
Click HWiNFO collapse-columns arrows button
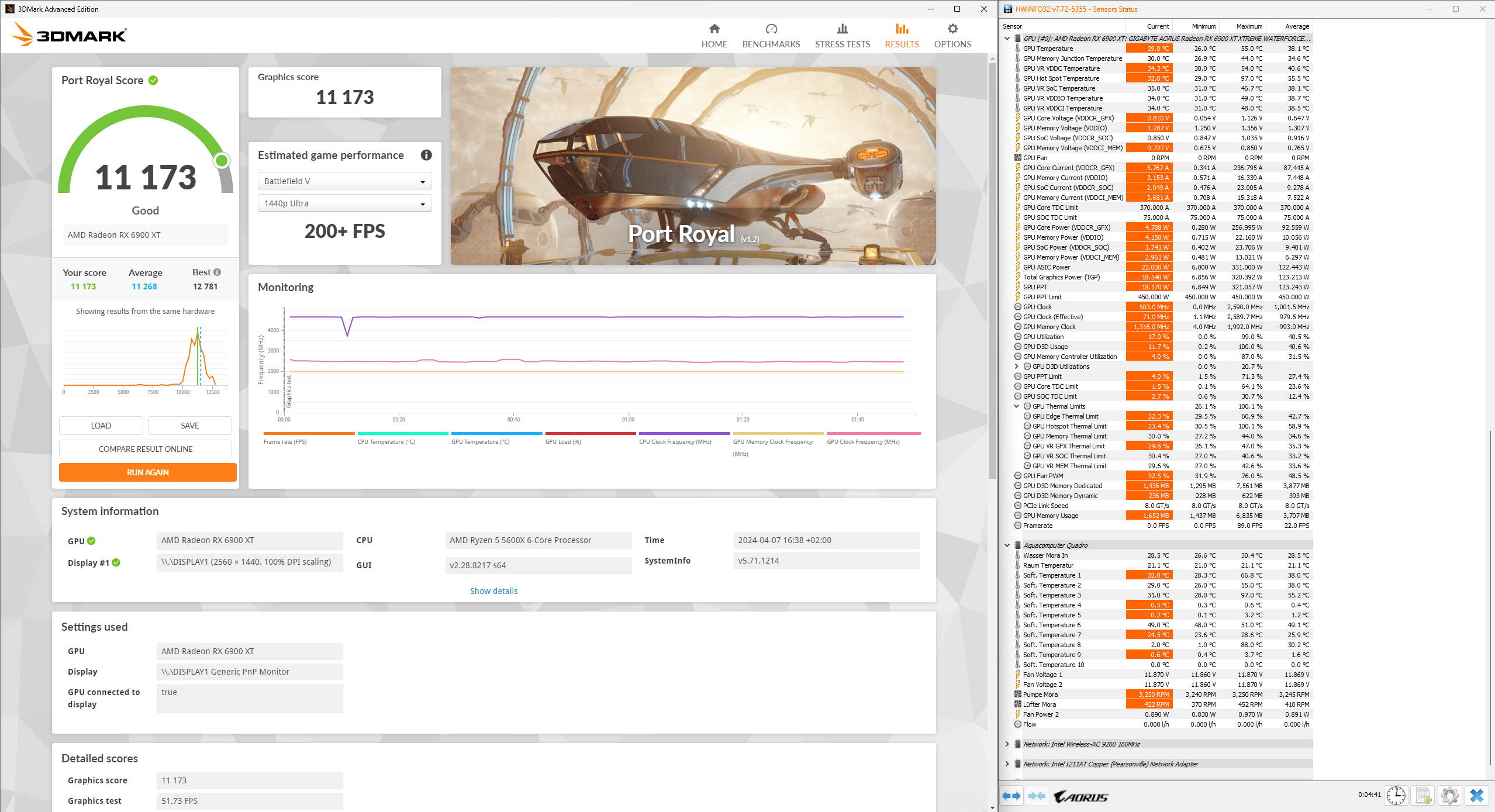click(1036, 796)
